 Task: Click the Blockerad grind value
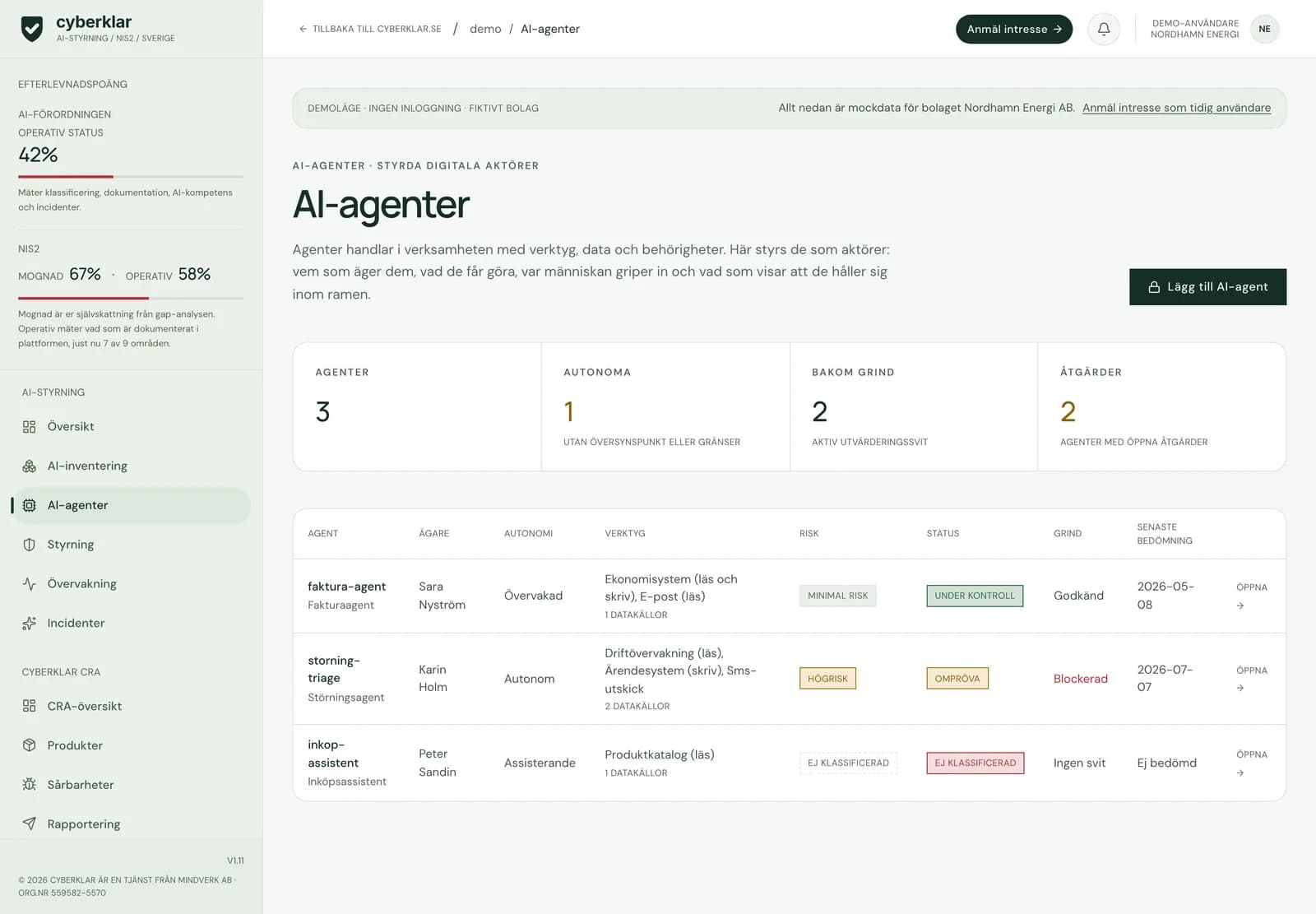click(x=1080, y=679)
